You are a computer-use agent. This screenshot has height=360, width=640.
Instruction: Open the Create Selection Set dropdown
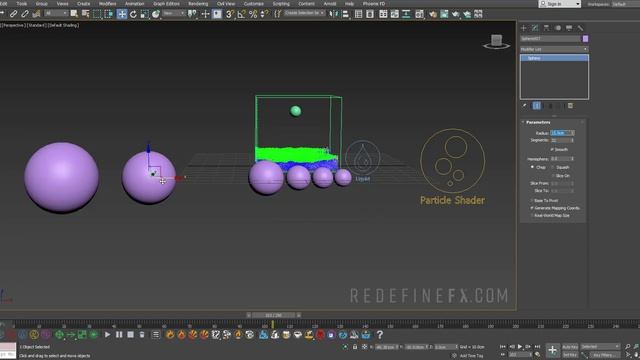[x=304, y=13]
